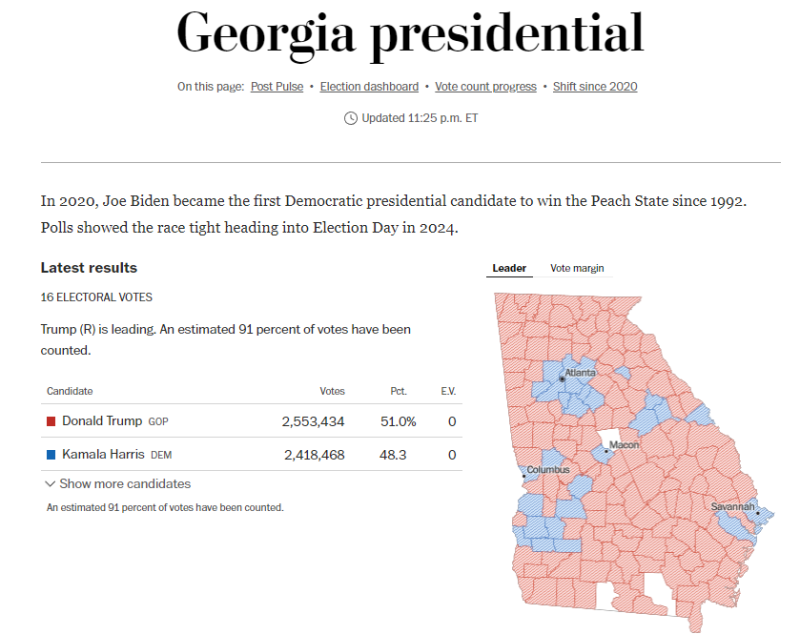This screenshot has height=634, width=800.
Task: Expand Show more candidates
Action: [x=124, y=484]
